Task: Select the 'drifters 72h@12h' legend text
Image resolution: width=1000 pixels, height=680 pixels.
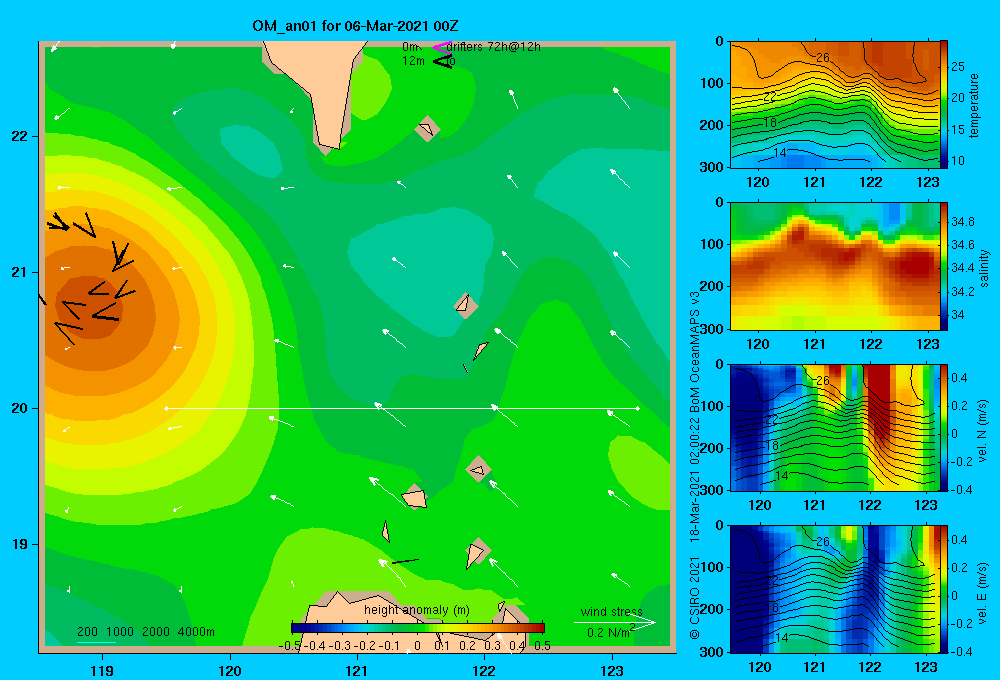Action: point(494,47)
